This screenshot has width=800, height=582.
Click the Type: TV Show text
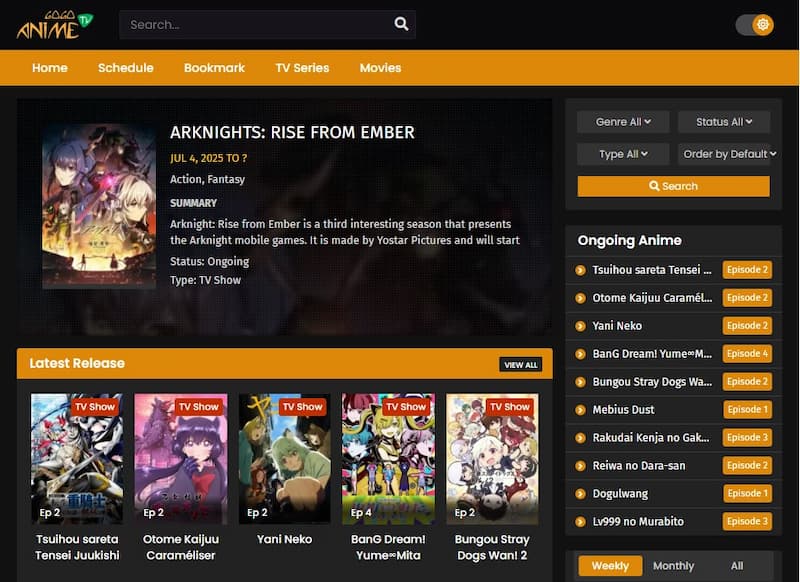205,280
